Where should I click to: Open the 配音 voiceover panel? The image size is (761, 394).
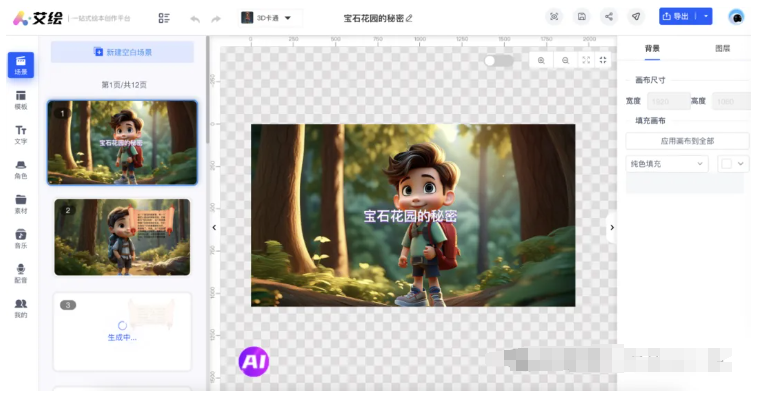21,274
